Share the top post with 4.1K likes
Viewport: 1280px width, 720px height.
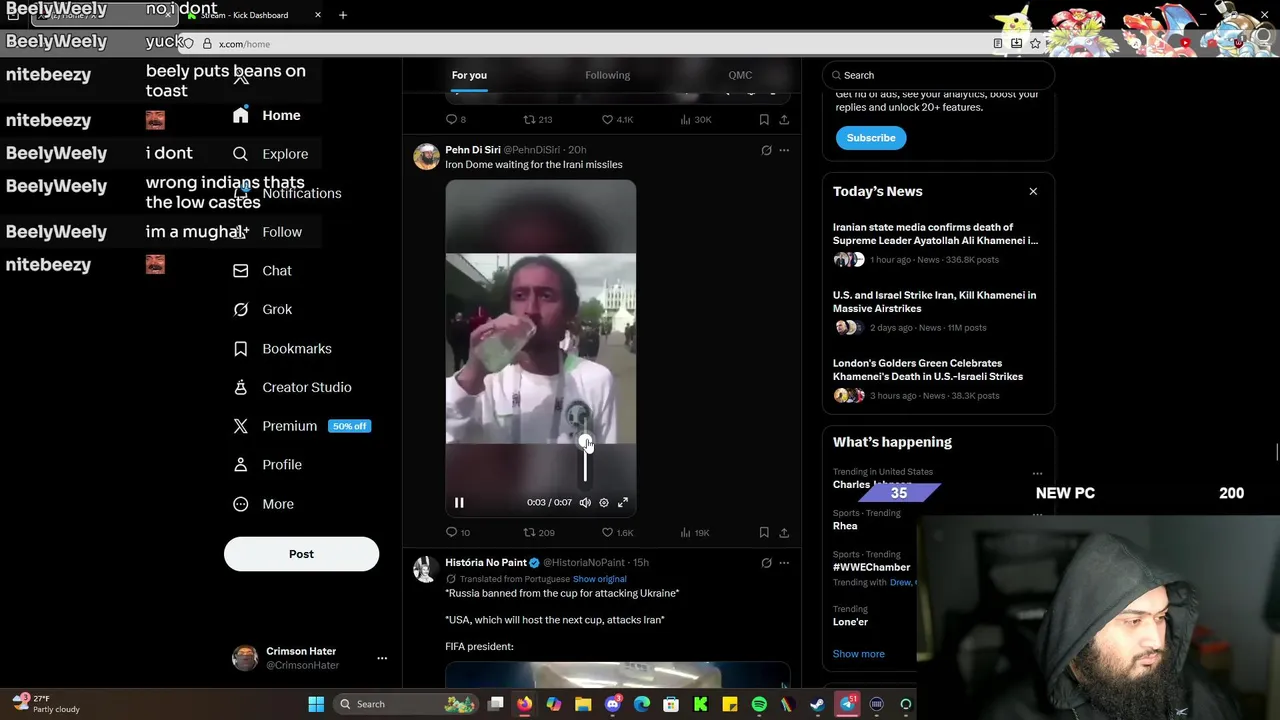click(784, 119)
